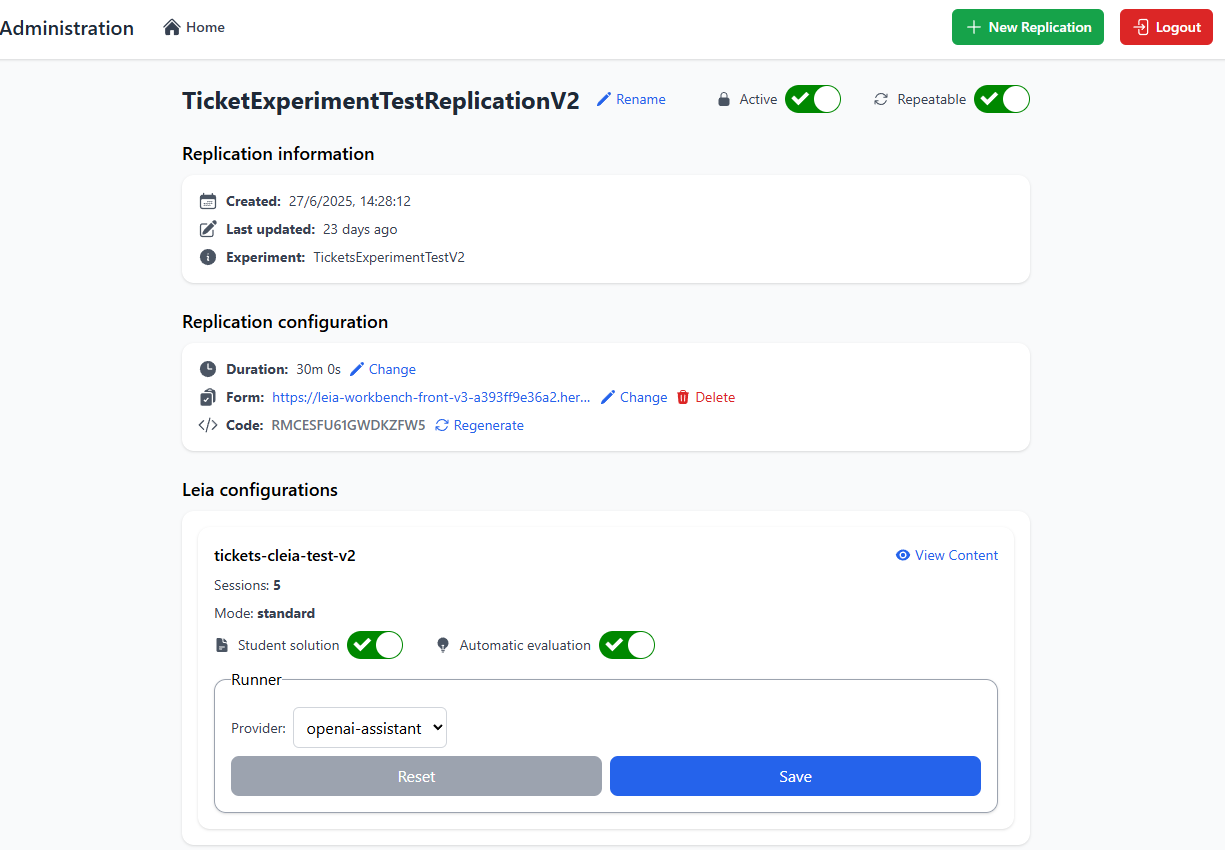Open the Provider dropdown
This screenshot has height=850, width=1225.
coord(370,728)
